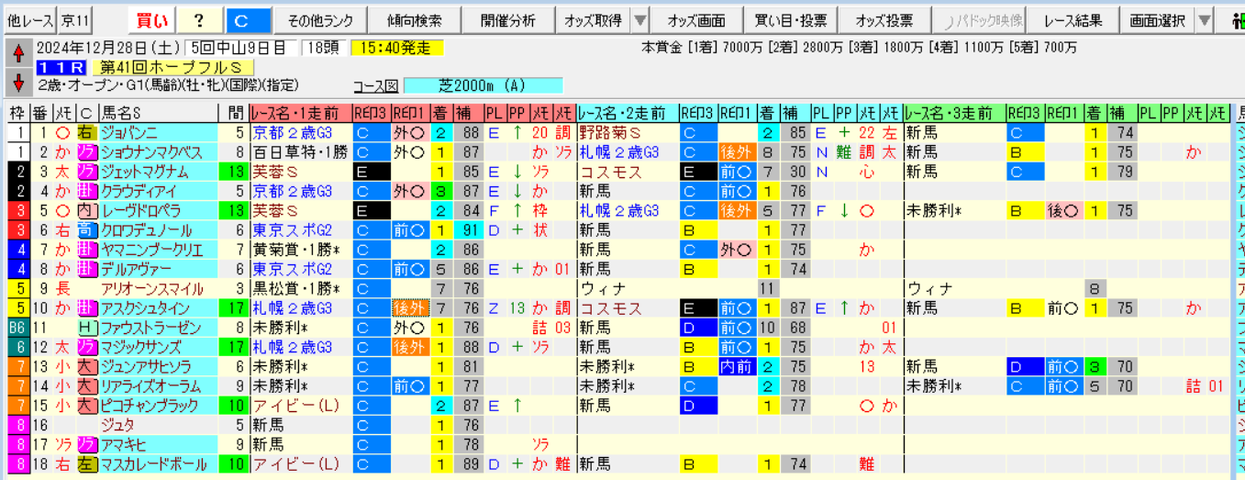This screenshot has height=480, width=1245.
Task: Open オッズ画面
Action: [696, 20]
